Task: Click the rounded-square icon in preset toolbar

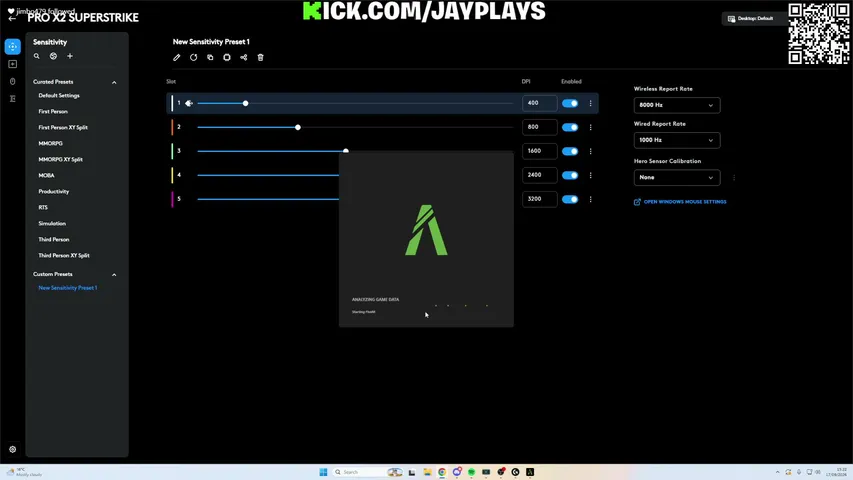Action: click(227, 57)
